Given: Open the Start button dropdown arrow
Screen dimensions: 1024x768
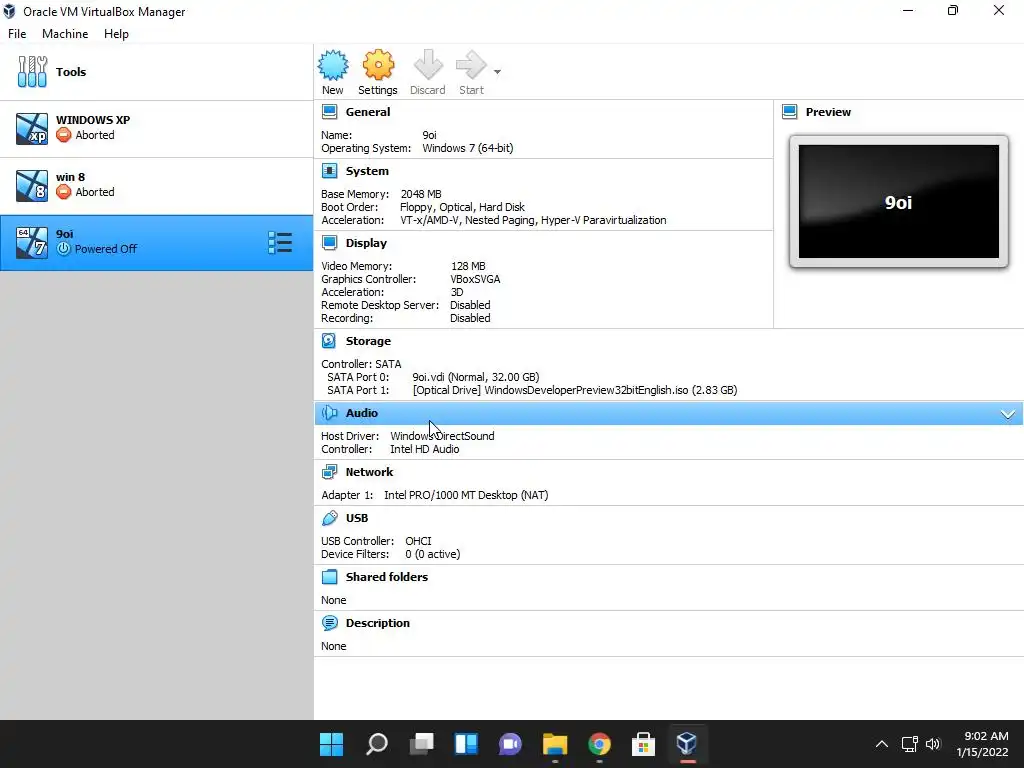Looking at the screenshot, I should (498, 72).
